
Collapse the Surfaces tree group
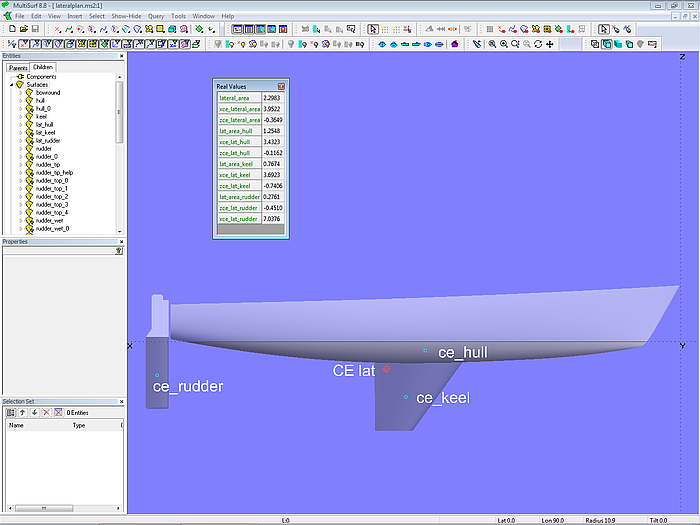(x=12, y=85)
